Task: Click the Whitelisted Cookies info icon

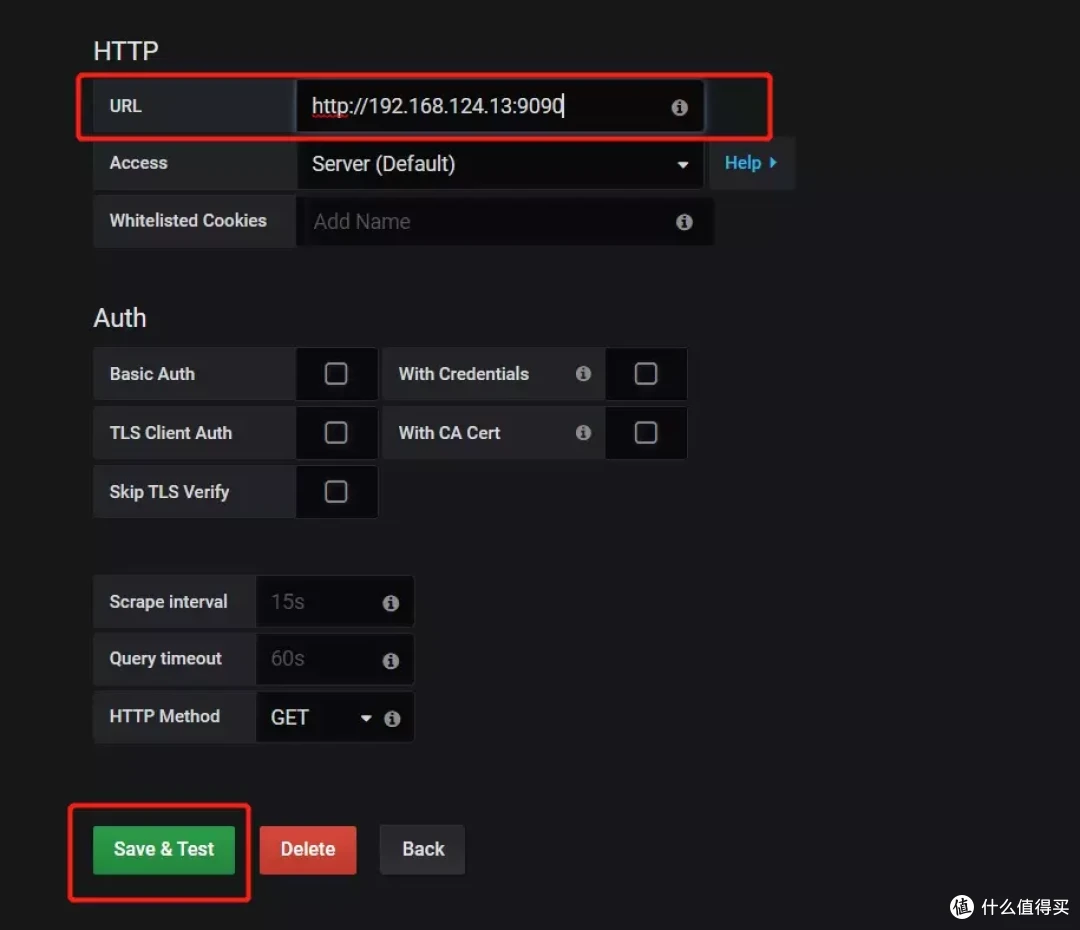Action: click(x=684, y=222)
